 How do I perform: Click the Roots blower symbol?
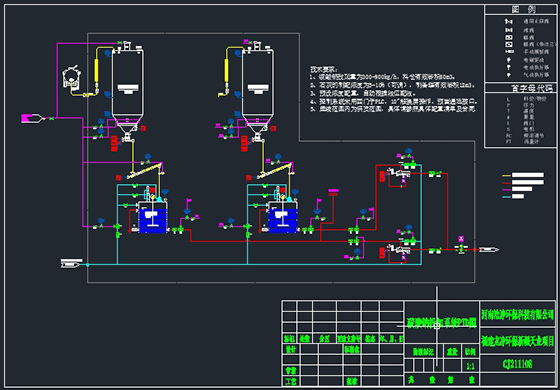(71, 78)
